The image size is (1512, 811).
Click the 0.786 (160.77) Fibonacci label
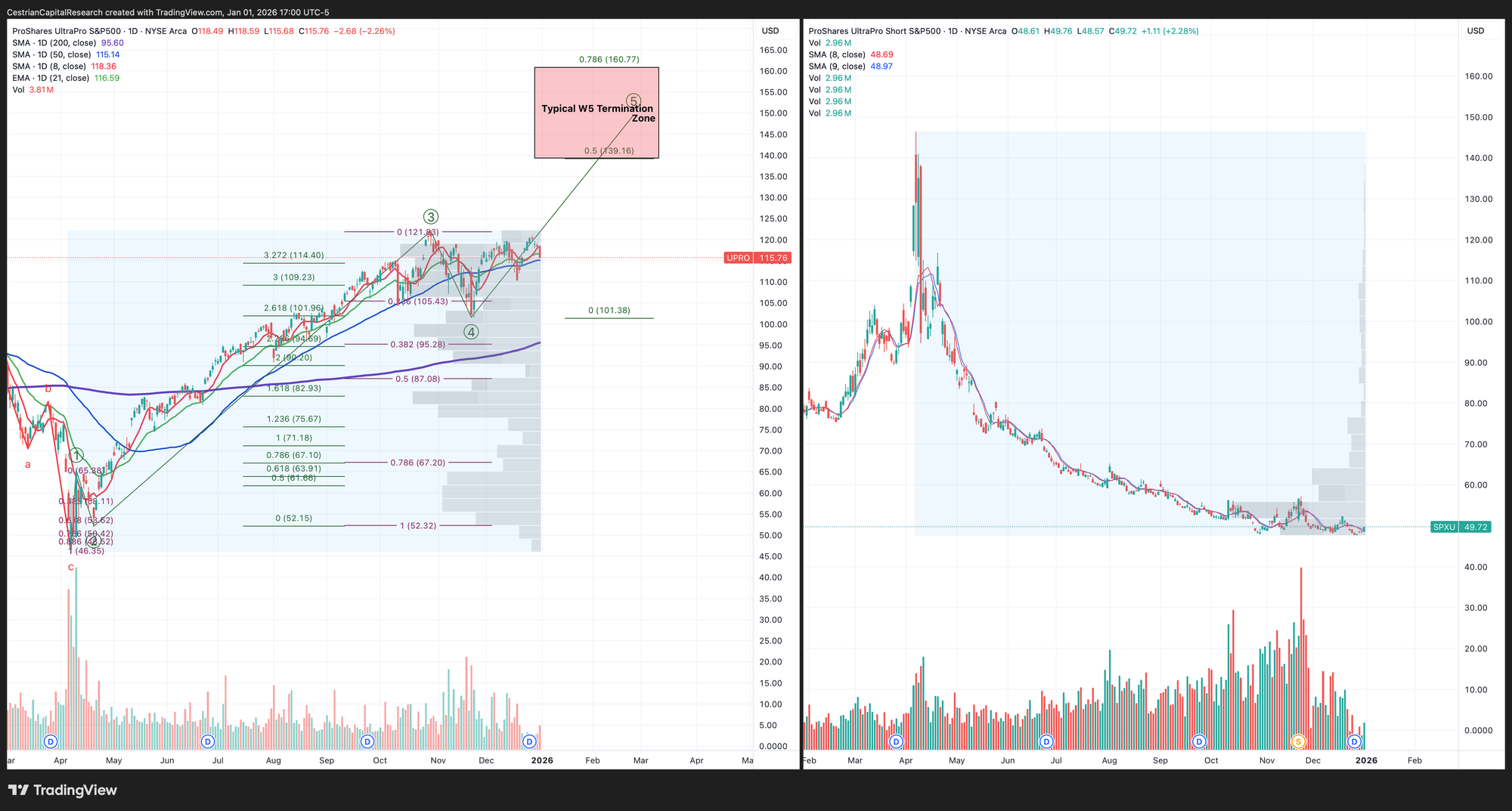coord(609,60)
